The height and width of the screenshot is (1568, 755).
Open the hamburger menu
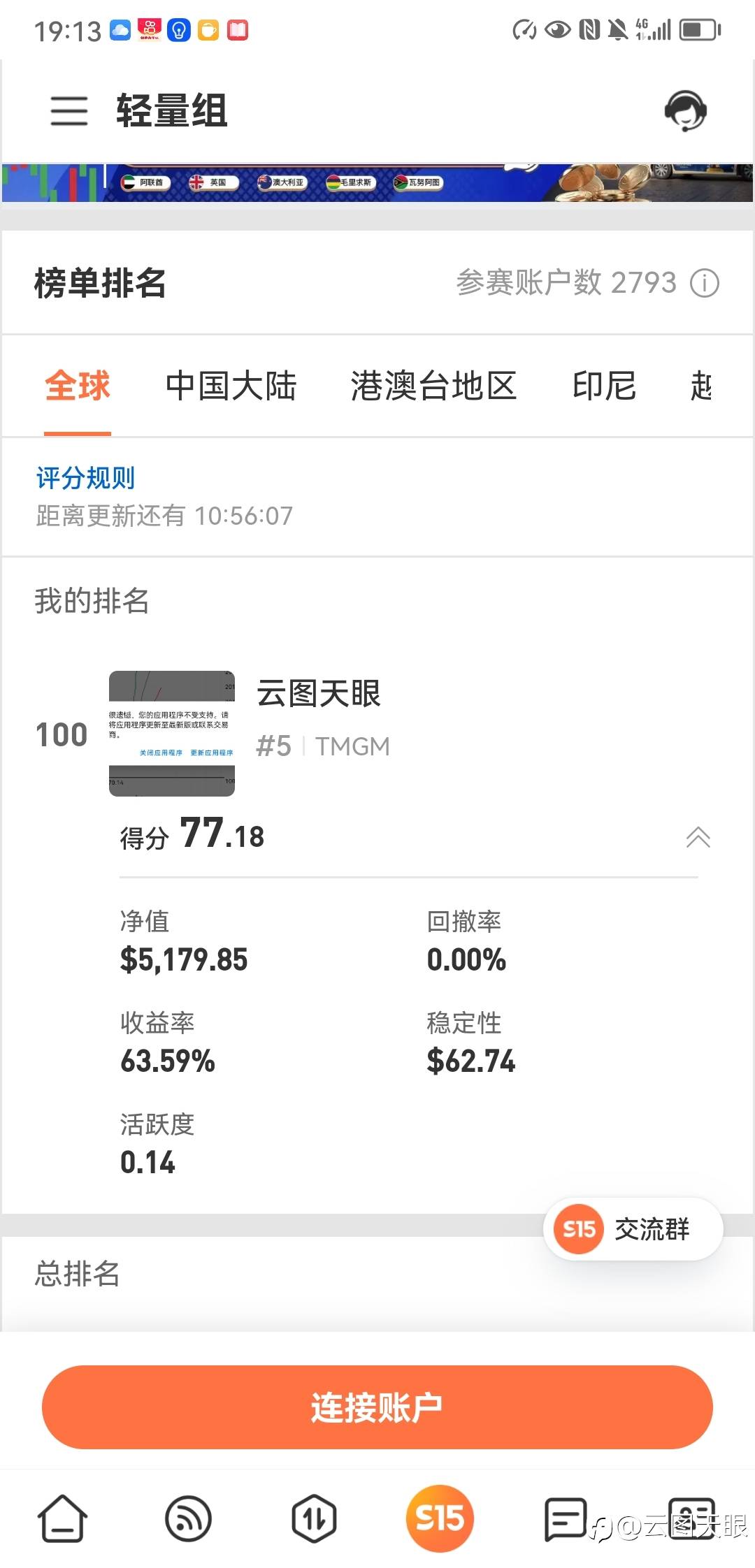[x=69, y=111]
